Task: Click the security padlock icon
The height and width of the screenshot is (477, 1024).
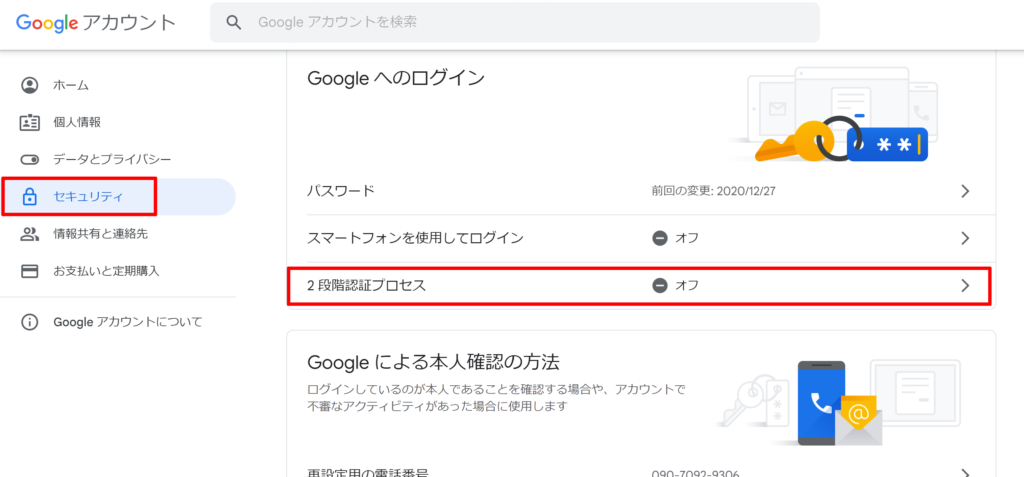Action: 30,197
